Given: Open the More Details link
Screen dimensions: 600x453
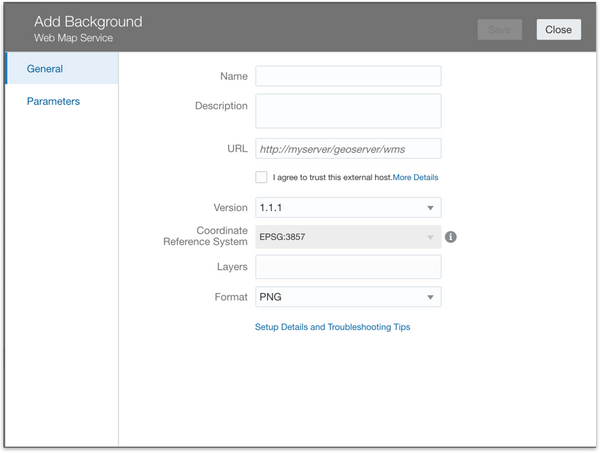Looking at the screenshot, I should pyautogui.click(x=415, y=177).
